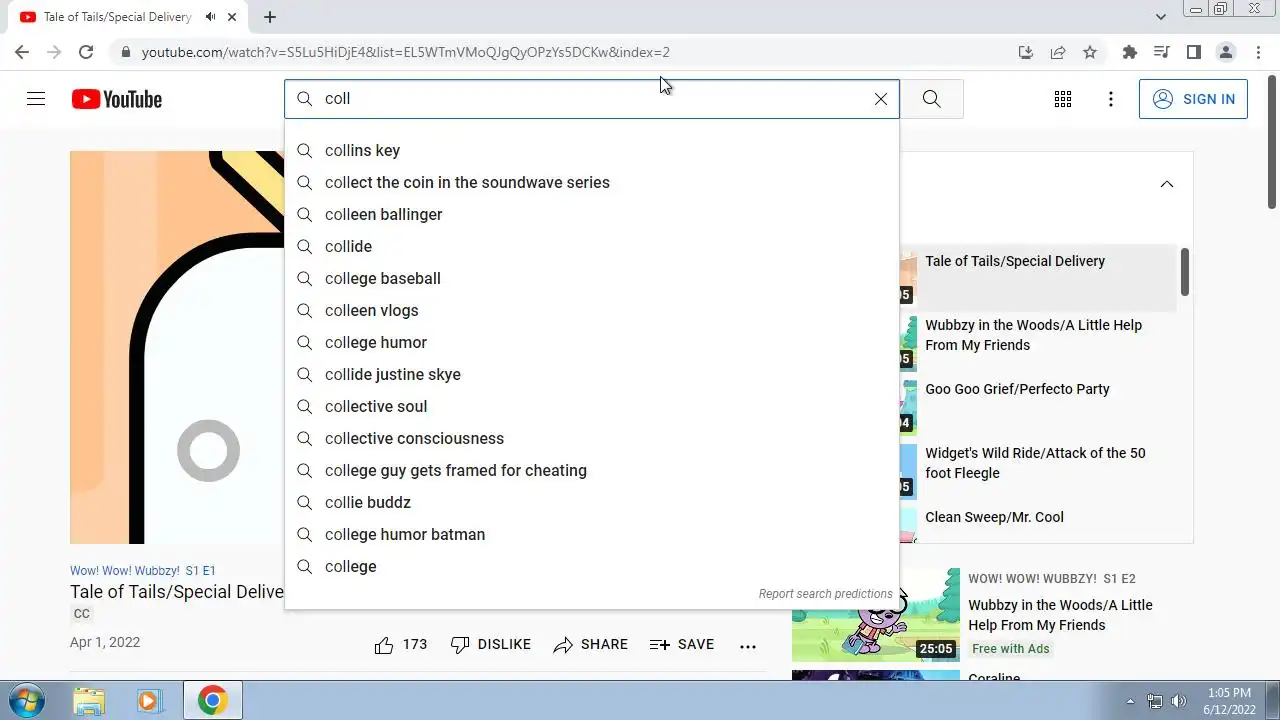Click the SIGN IN button

coord(1193,99)
